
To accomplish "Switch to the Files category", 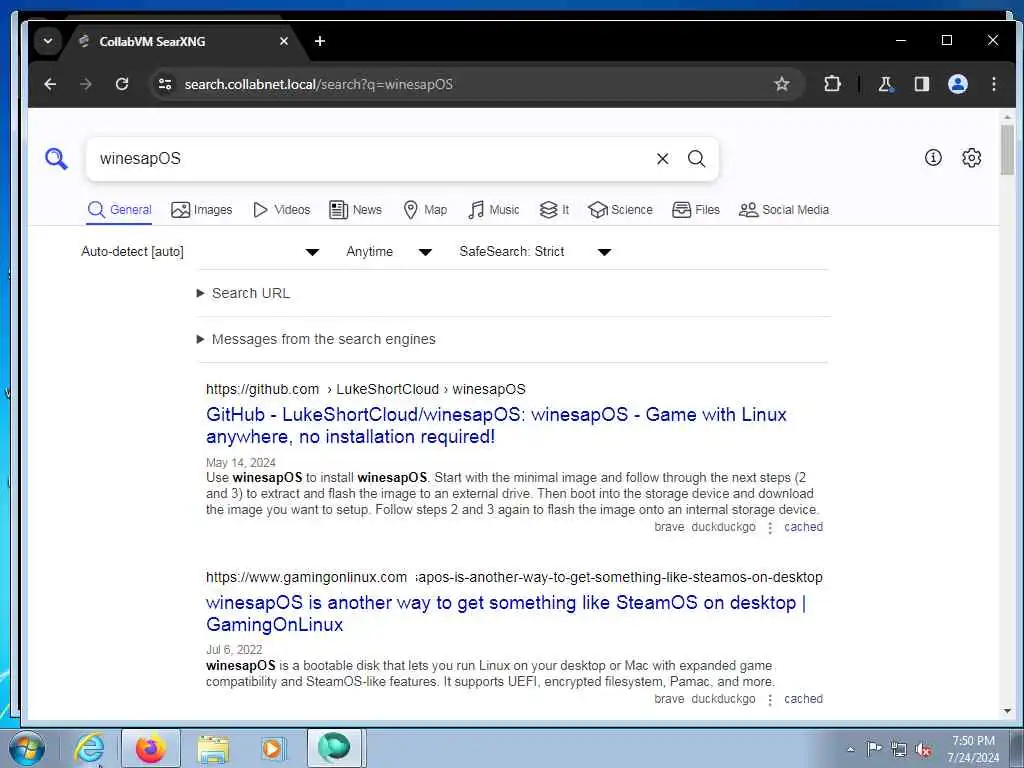I will pyautogui.click(x=696, y=210).
